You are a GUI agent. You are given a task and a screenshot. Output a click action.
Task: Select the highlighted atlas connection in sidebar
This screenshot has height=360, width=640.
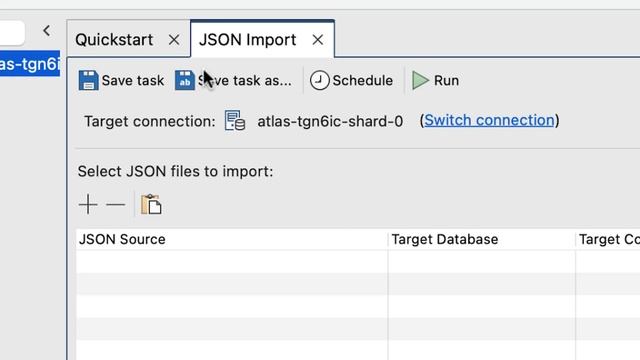pos(30,64)
